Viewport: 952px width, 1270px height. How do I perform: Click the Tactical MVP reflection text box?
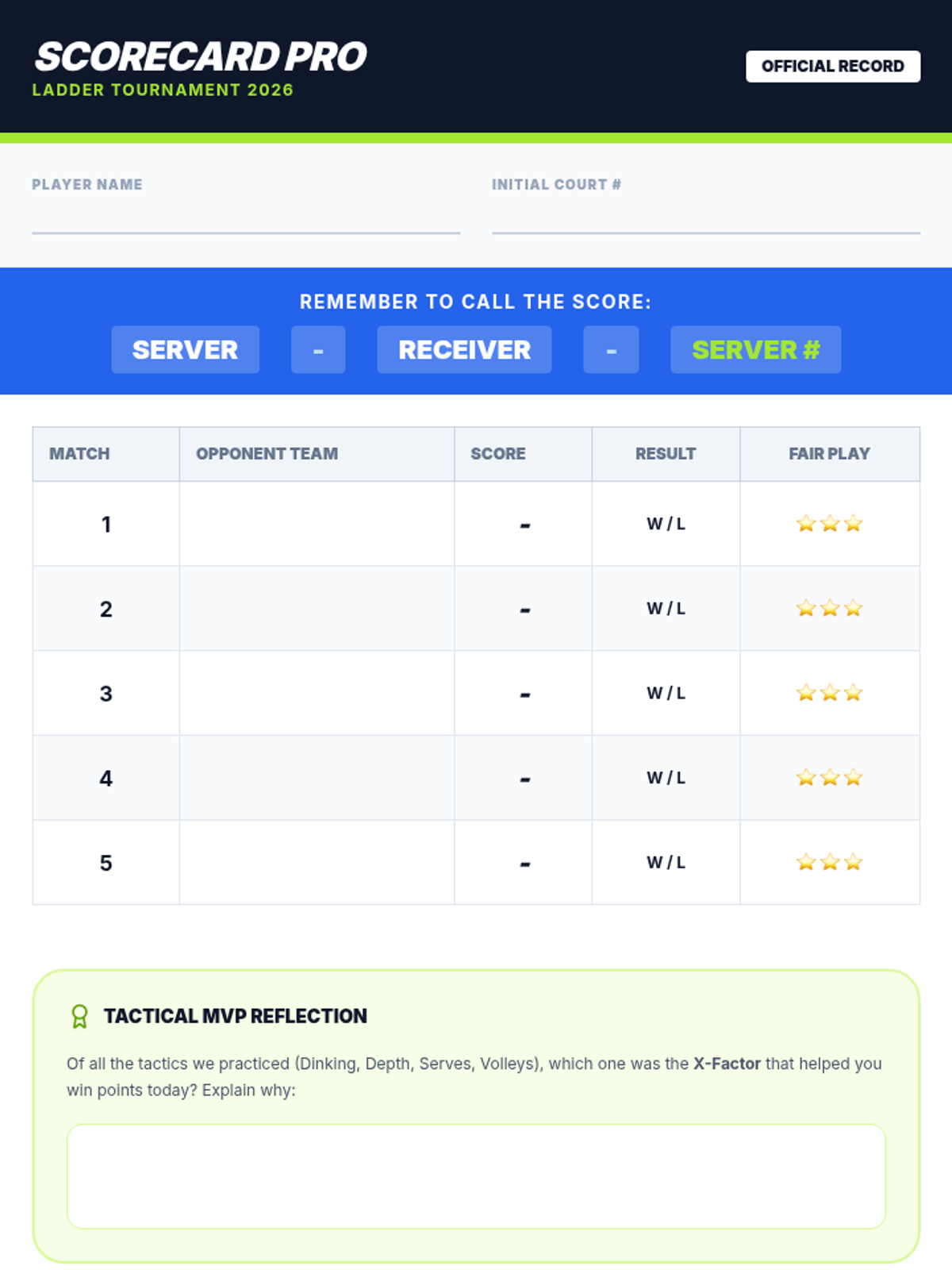click(476, 1176)
